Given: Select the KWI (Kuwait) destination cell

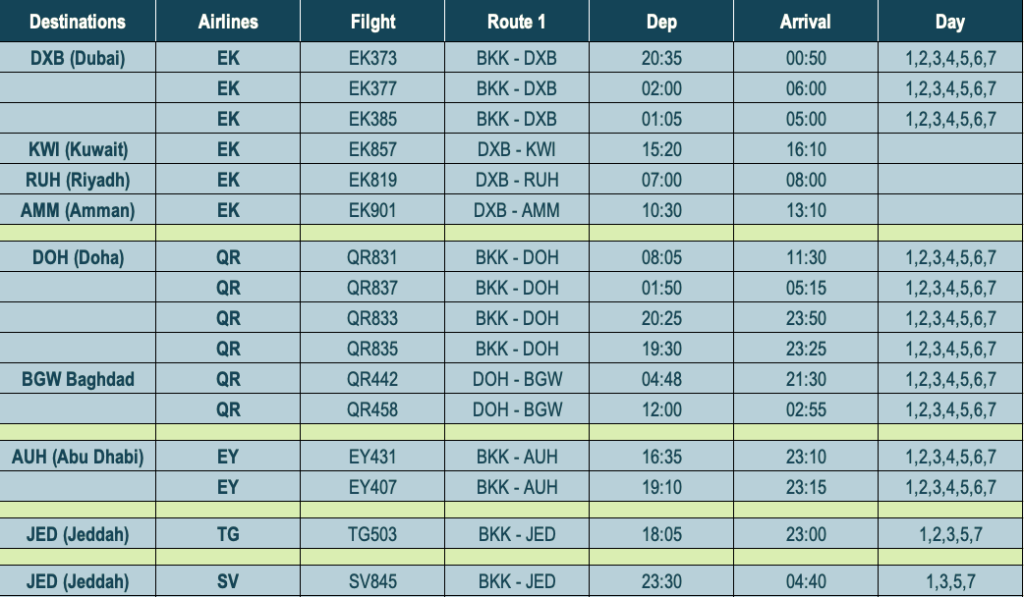Looking at the screenshot, I should pos(77,150).
